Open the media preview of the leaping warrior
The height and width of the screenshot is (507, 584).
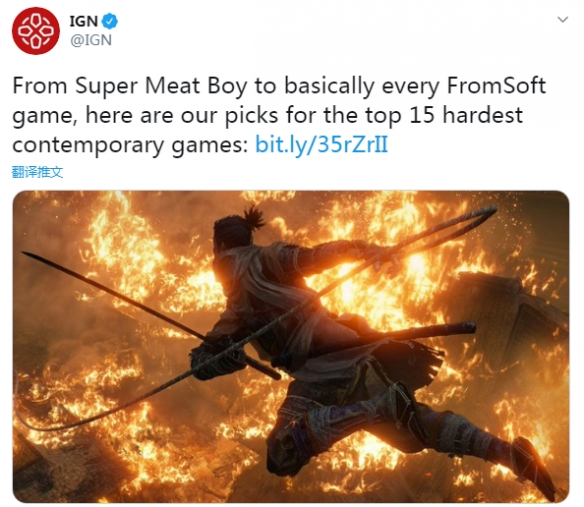(291, 346)
